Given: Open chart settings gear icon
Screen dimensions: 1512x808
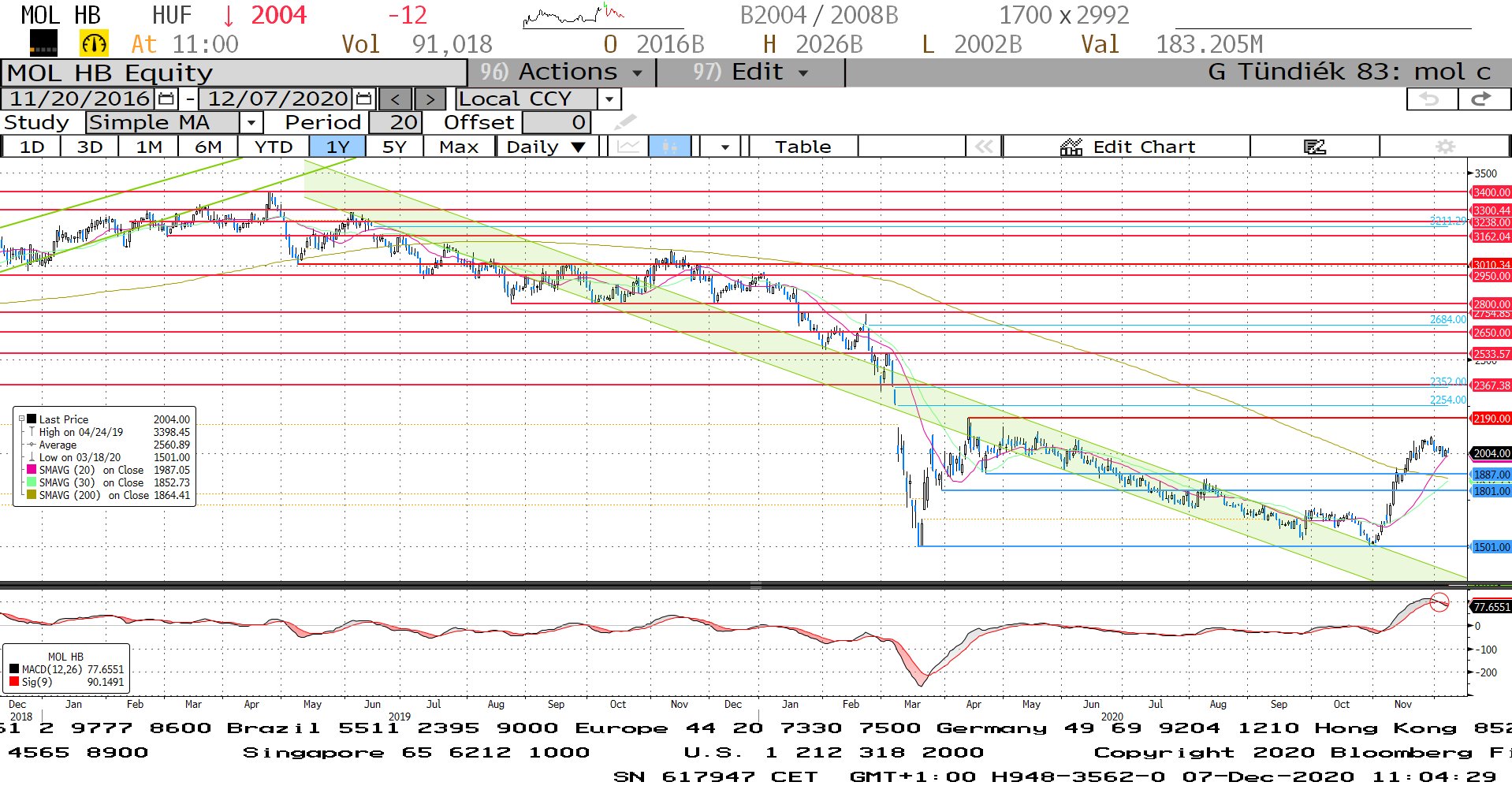Looking at the screenshot, I should pyautogui.click(x=1444, y=147).
